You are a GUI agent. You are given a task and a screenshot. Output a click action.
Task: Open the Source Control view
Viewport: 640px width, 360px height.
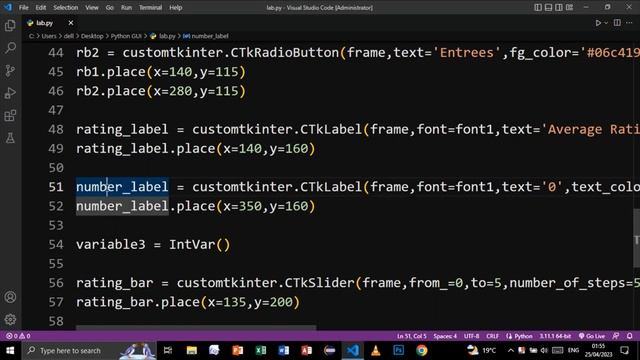point(10,71)
